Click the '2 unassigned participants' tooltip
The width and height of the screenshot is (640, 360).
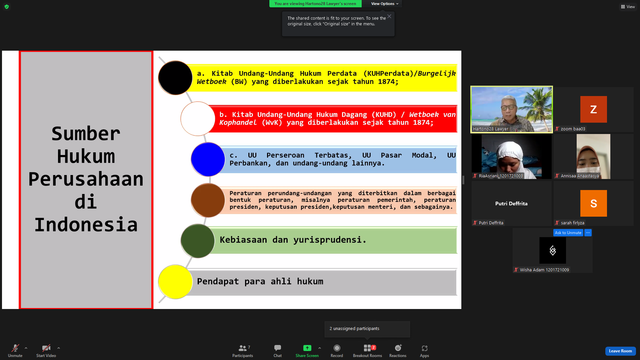coord(367,329)
